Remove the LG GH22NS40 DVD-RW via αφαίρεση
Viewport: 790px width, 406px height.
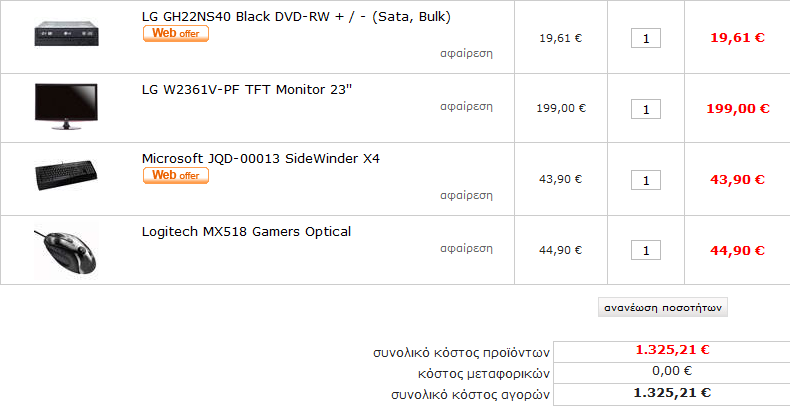coord(467,53)
